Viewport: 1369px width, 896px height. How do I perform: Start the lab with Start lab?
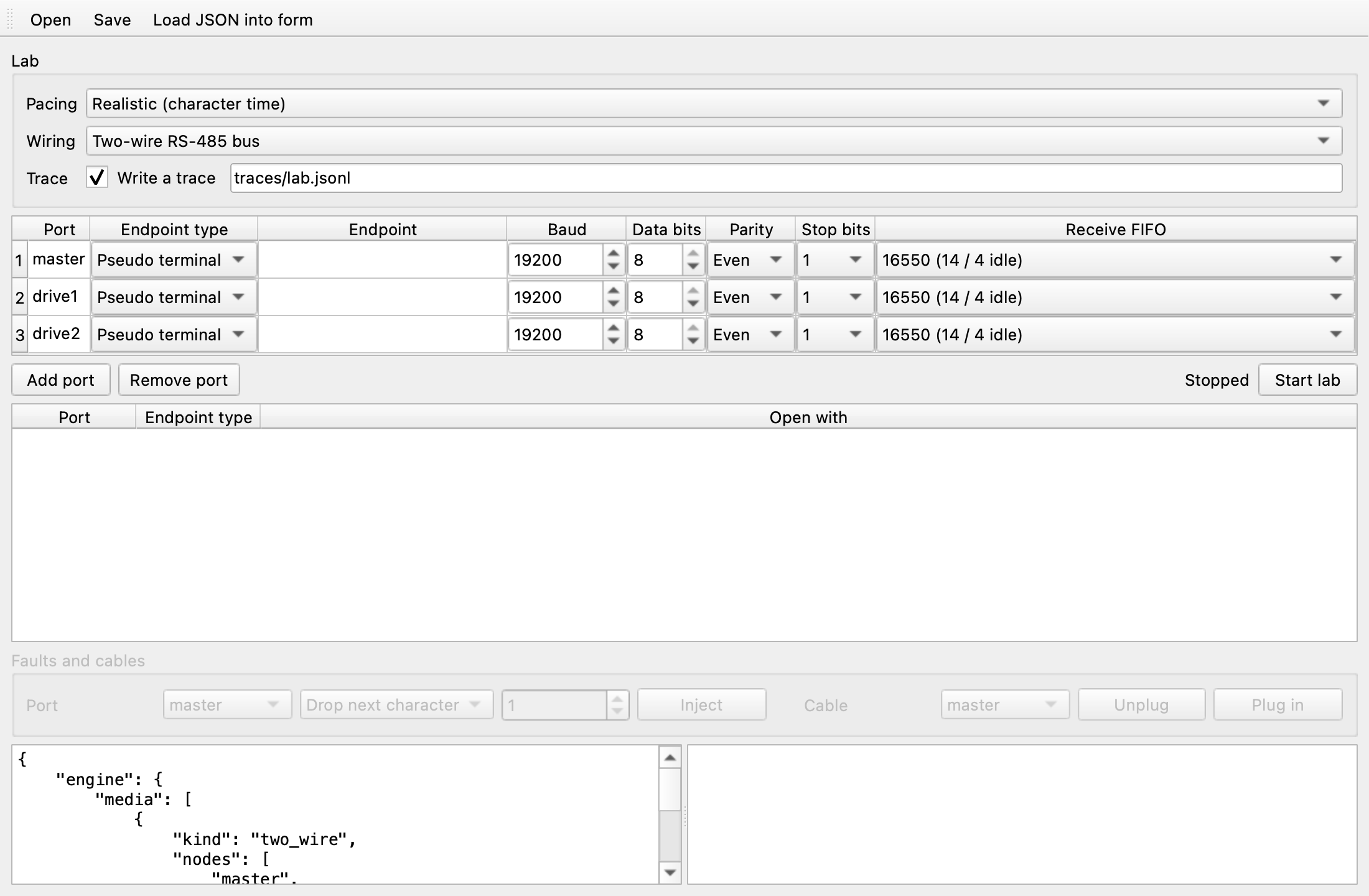pos(1307,380)
